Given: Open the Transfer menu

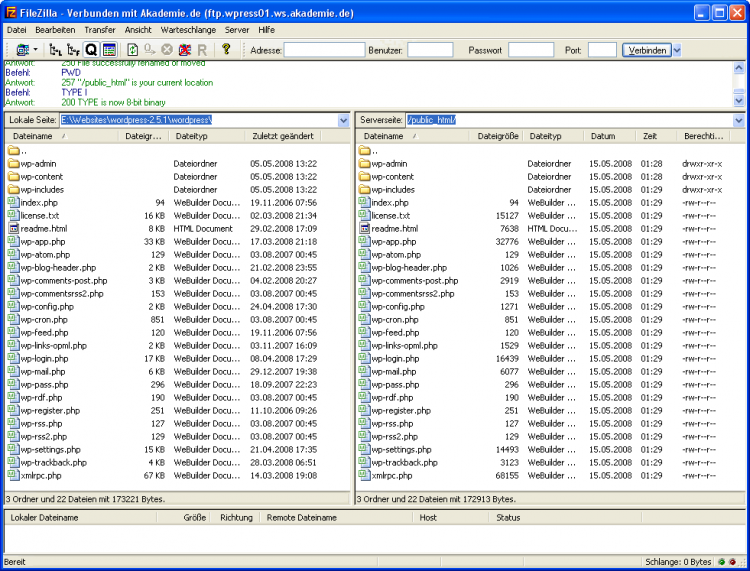Looking at the screenshot, I should click(x=100, y=30).
